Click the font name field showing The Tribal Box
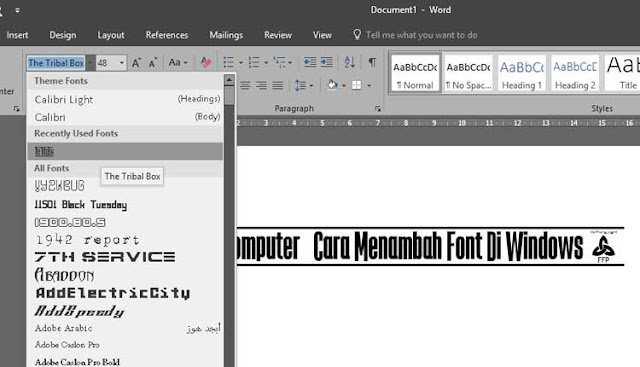The height and width of the screenshot is (367, 640). [x=56, y=63]
